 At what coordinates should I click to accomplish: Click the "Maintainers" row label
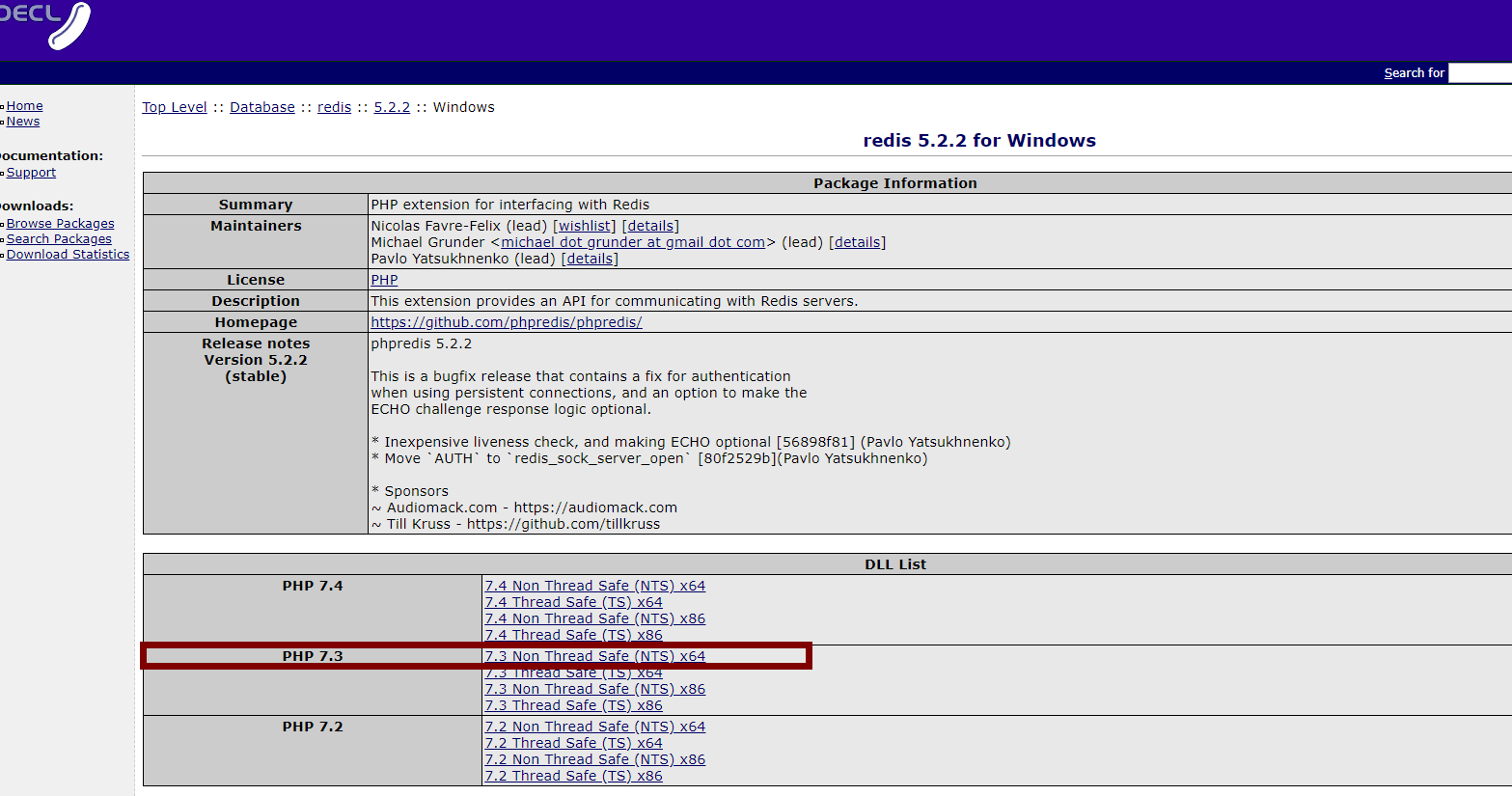tap(256, 226)
